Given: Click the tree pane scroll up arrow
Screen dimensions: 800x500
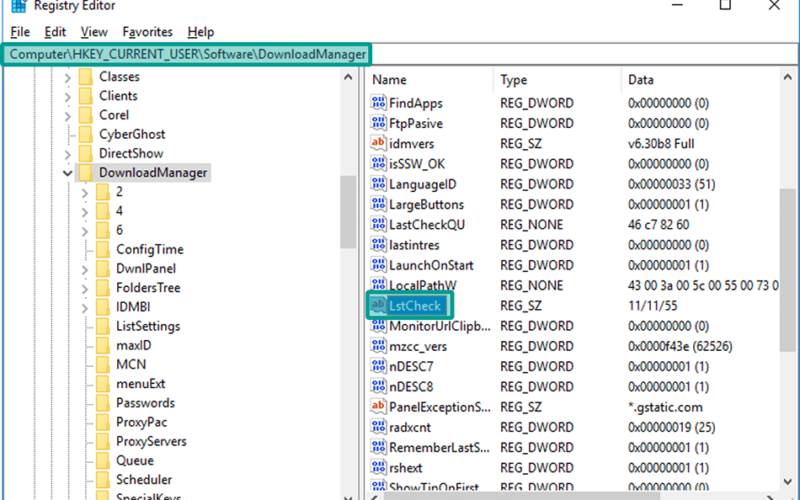Looking at the screenshot, I should (x=348, y=78).
